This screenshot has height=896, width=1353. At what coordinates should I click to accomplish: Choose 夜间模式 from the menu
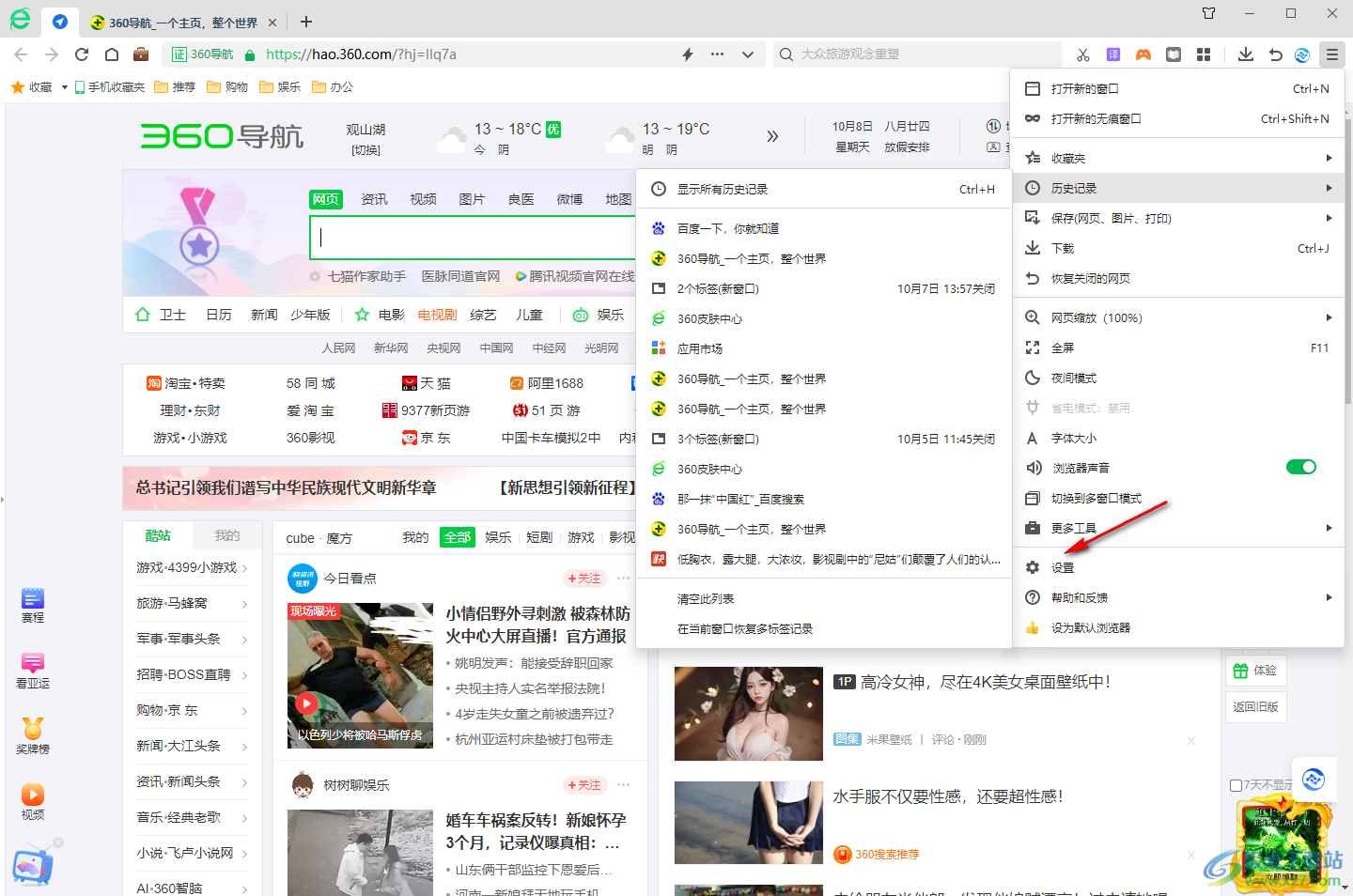(1177, 378)
